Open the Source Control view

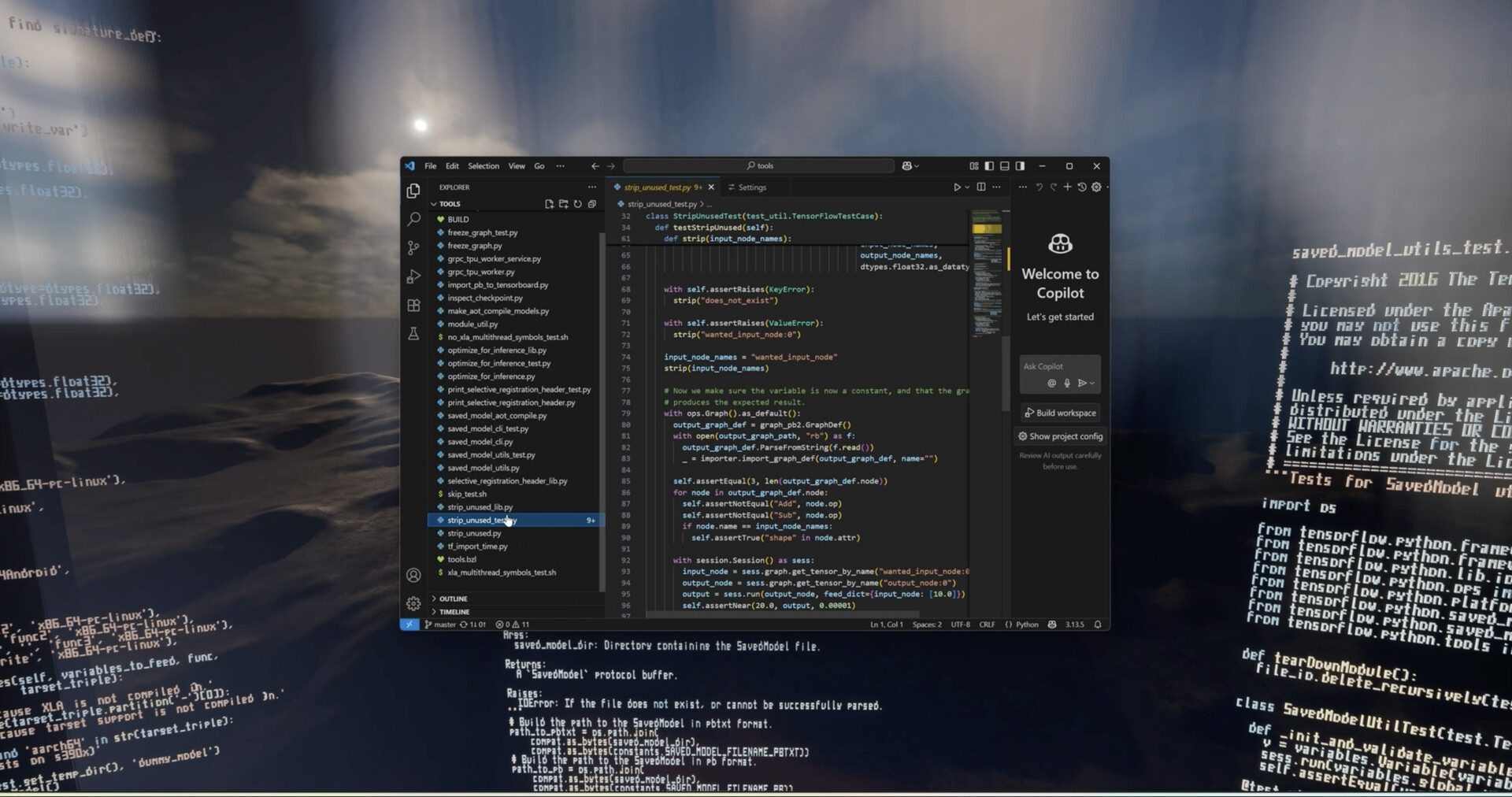(x=413, y=248)
